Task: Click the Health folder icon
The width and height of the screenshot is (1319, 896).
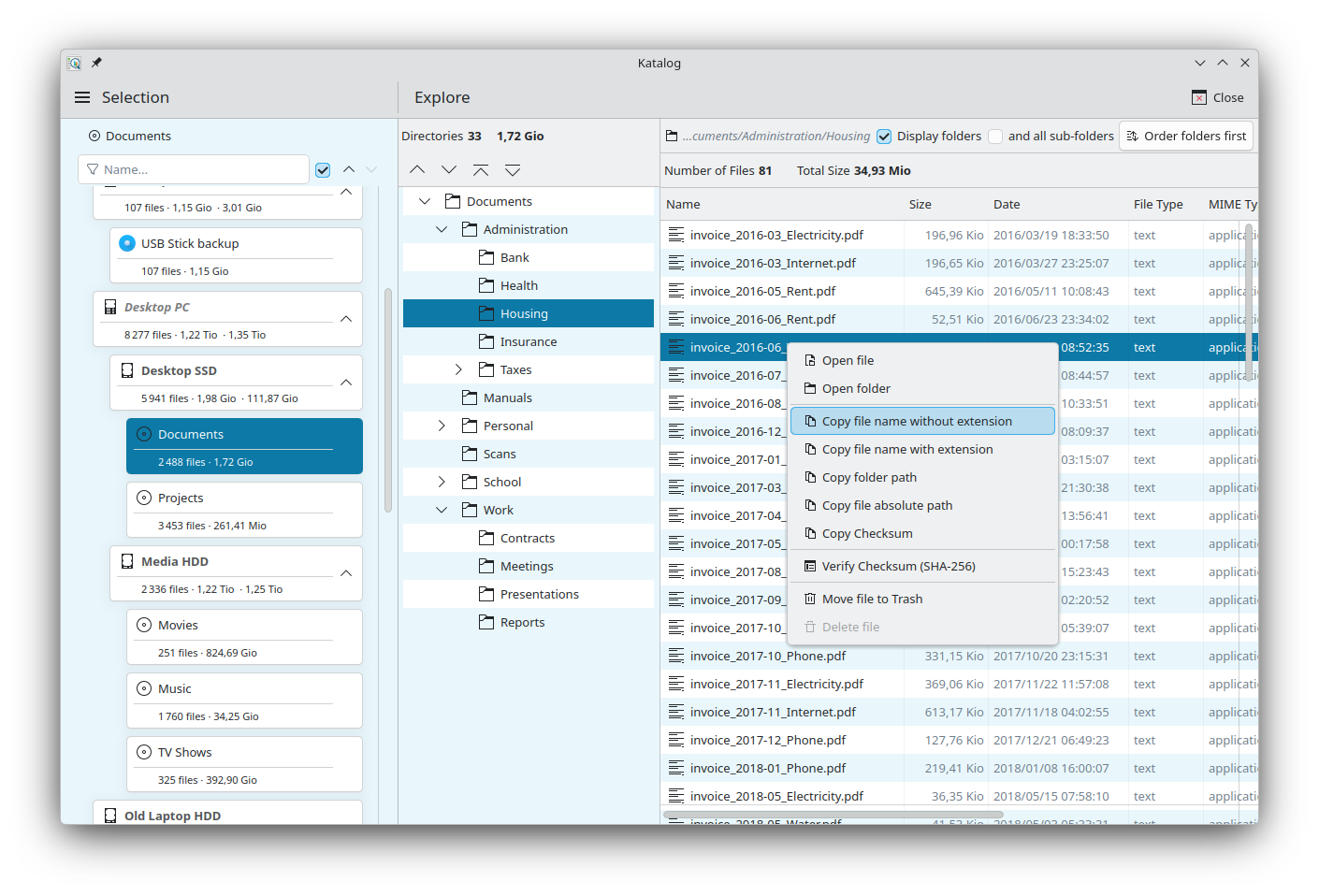Action: (x=486, y=285)
